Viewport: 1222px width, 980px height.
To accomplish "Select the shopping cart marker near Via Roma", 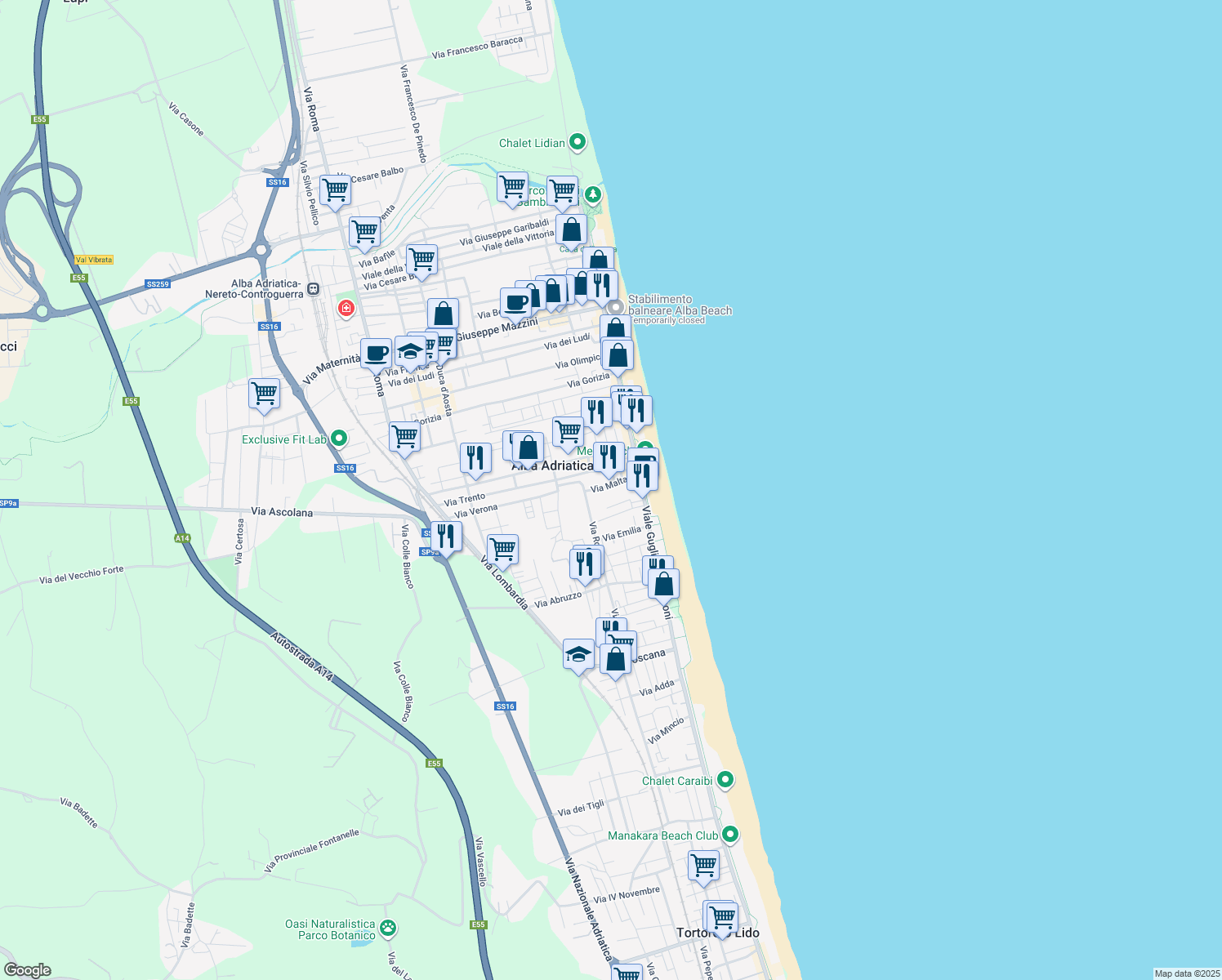I will pos(334,188).
